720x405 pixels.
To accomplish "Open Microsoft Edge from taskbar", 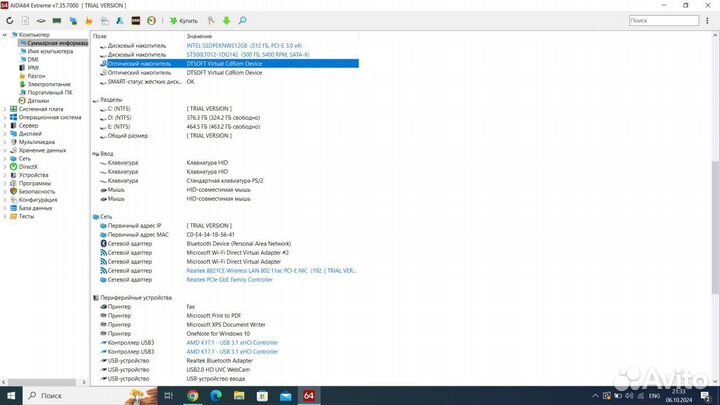I will click(x=216, y=396).
